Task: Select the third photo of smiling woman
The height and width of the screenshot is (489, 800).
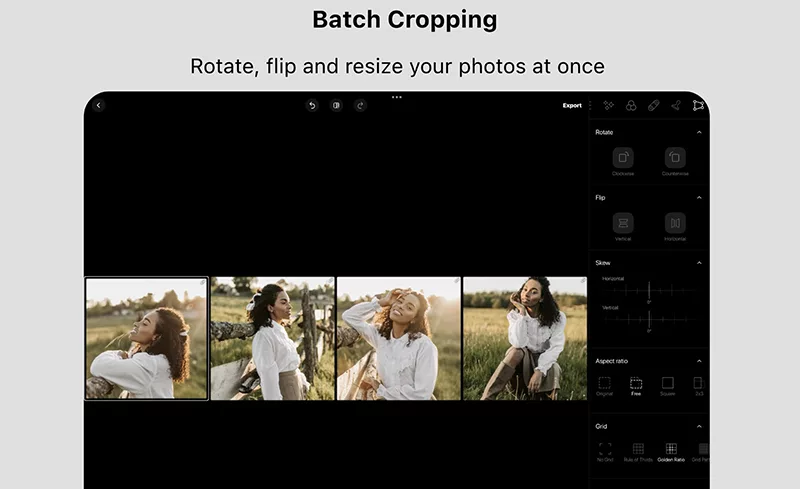Action: coord(398,338)
